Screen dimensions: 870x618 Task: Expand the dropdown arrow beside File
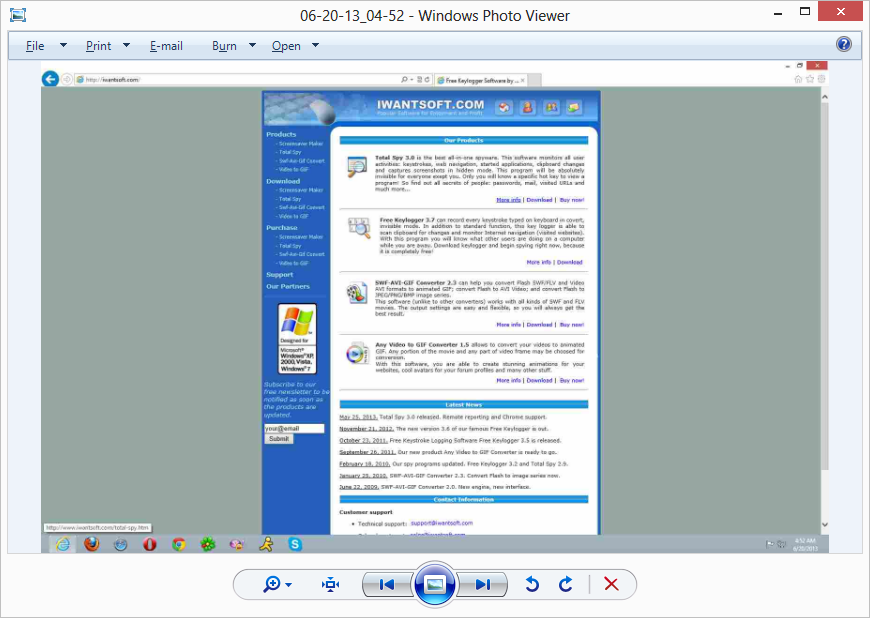tap(63, 46)
